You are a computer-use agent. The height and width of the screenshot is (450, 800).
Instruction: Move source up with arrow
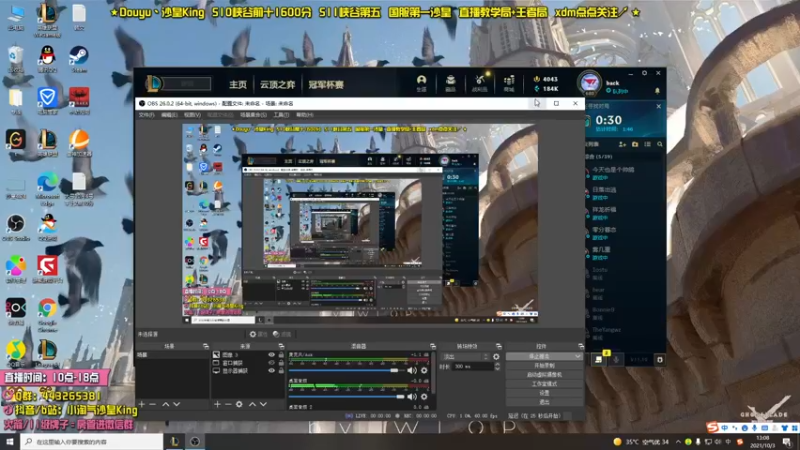pyautogui.click(x=252, y=404)
